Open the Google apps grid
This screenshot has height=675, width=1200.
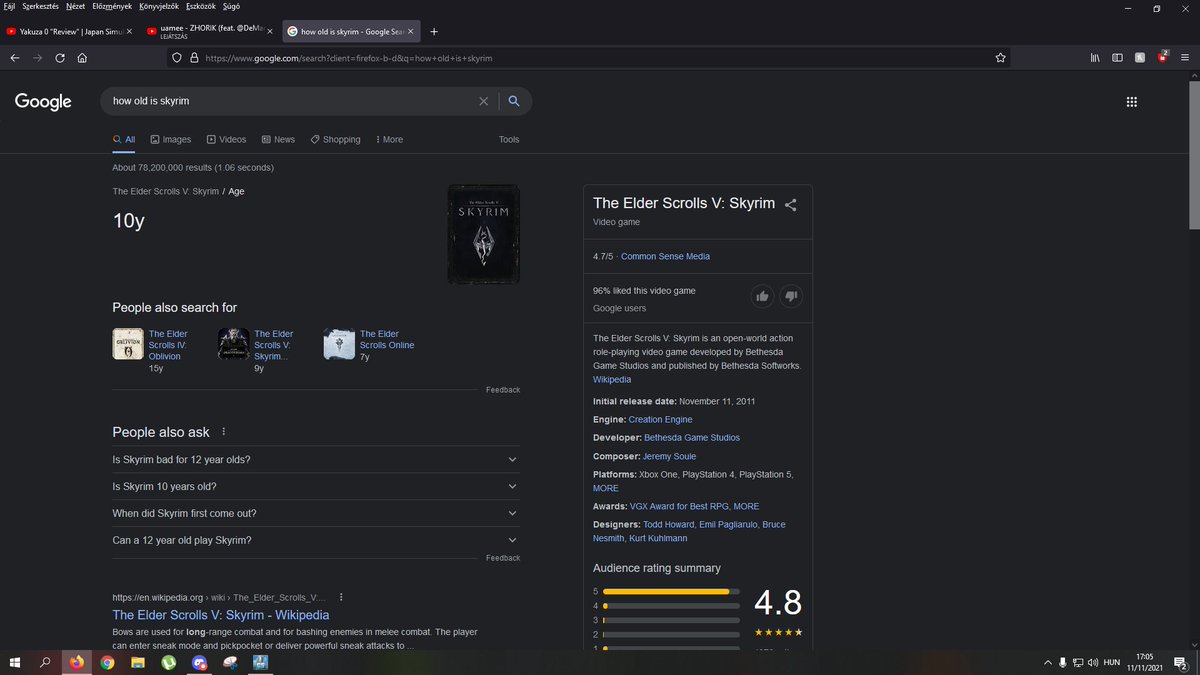coord(1132,101)
